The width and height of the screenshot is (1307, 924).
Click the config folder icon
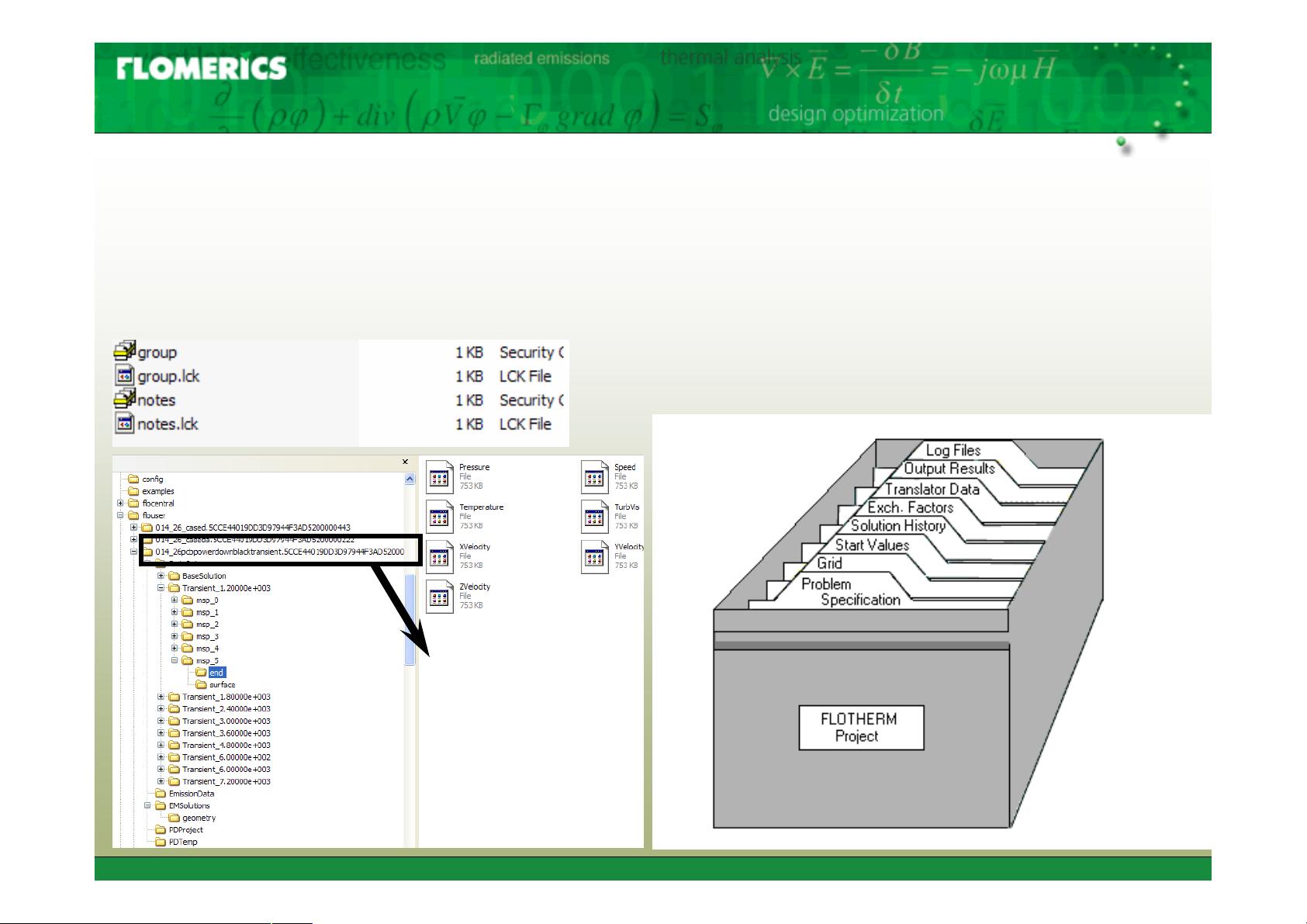pyautogui.click(x=133, y=479)
